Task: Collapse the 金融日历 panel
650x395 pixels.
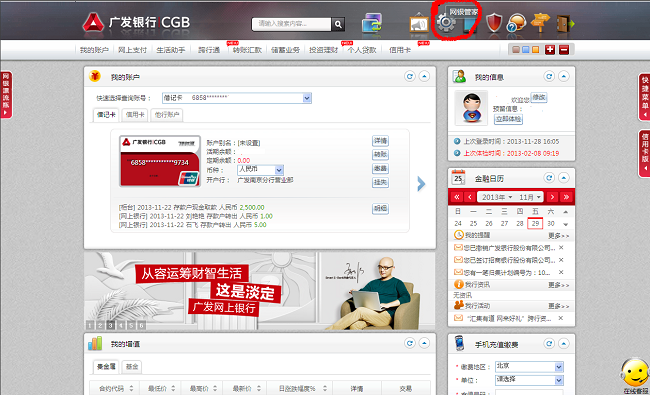Action: (x=563, y=178)
